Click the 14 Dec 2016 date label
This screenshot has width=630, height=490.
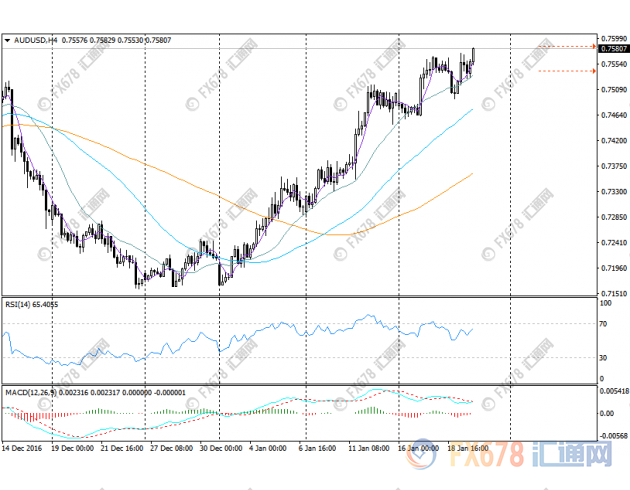(22, 449)
